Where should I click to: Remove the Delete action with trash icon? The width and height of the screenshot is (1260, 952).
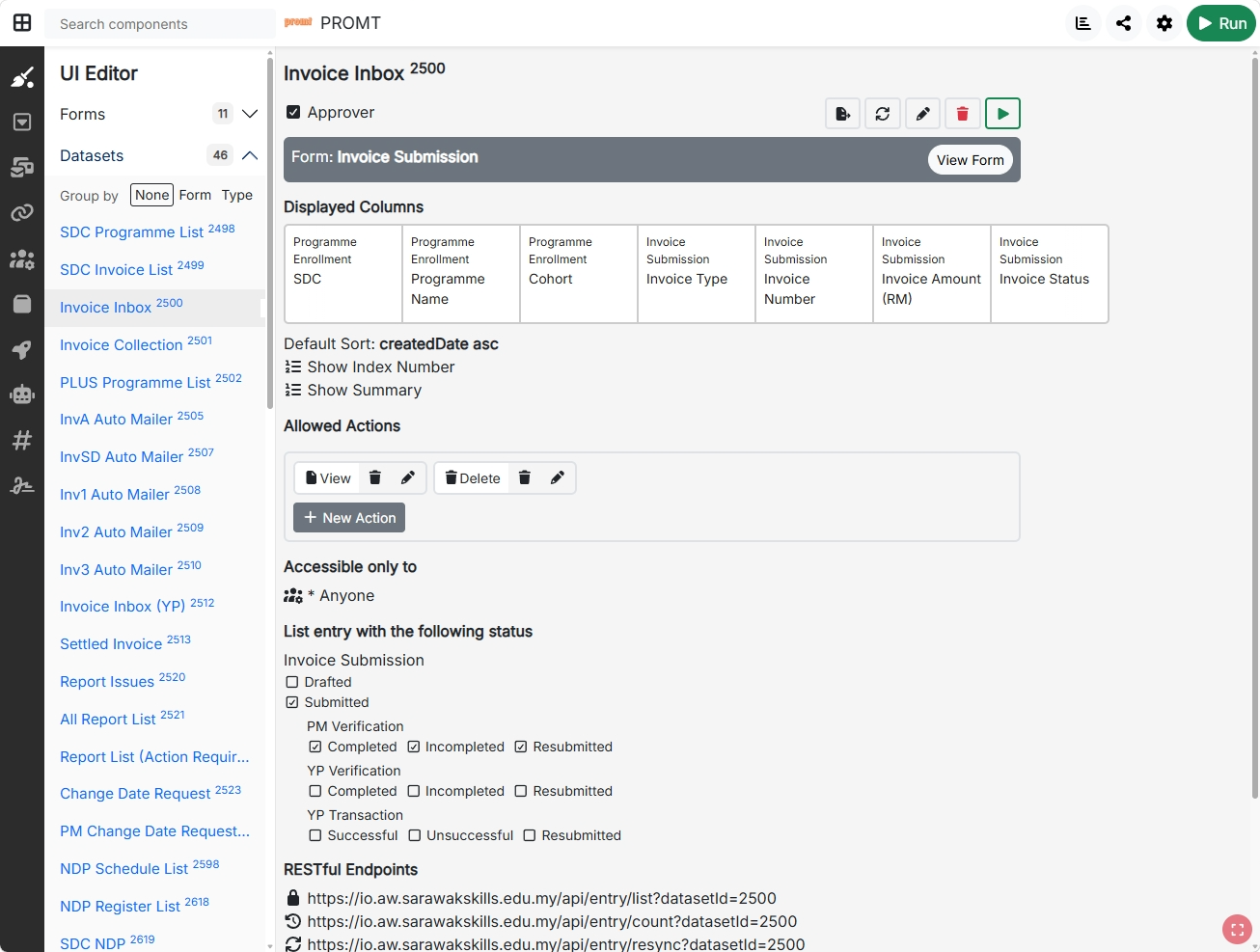525,477
